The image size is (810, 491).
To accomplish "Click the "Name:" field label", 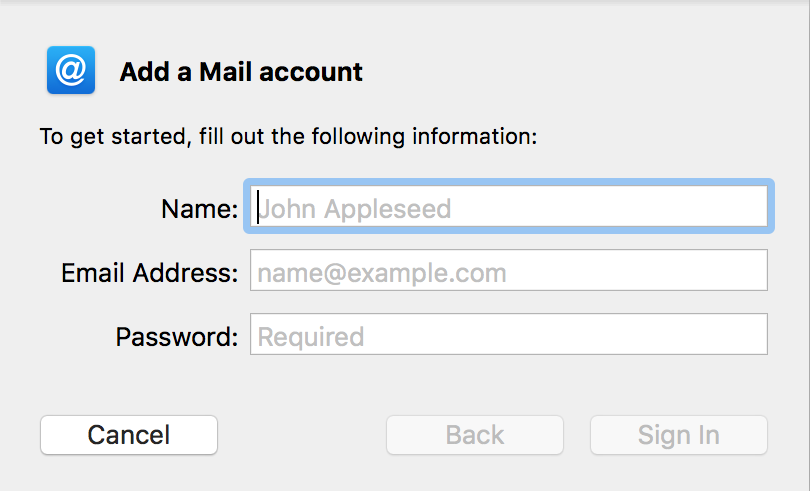I will click(x=199, y=209).
